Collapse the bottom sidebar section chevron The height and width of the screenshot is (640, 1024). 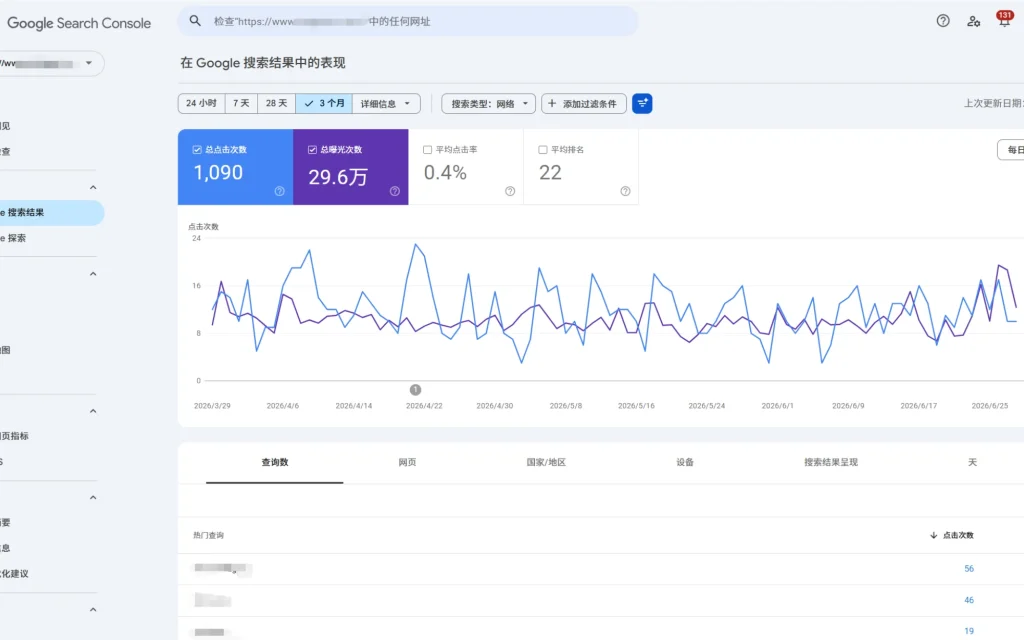pyautogui.click(x=93, y=610)
